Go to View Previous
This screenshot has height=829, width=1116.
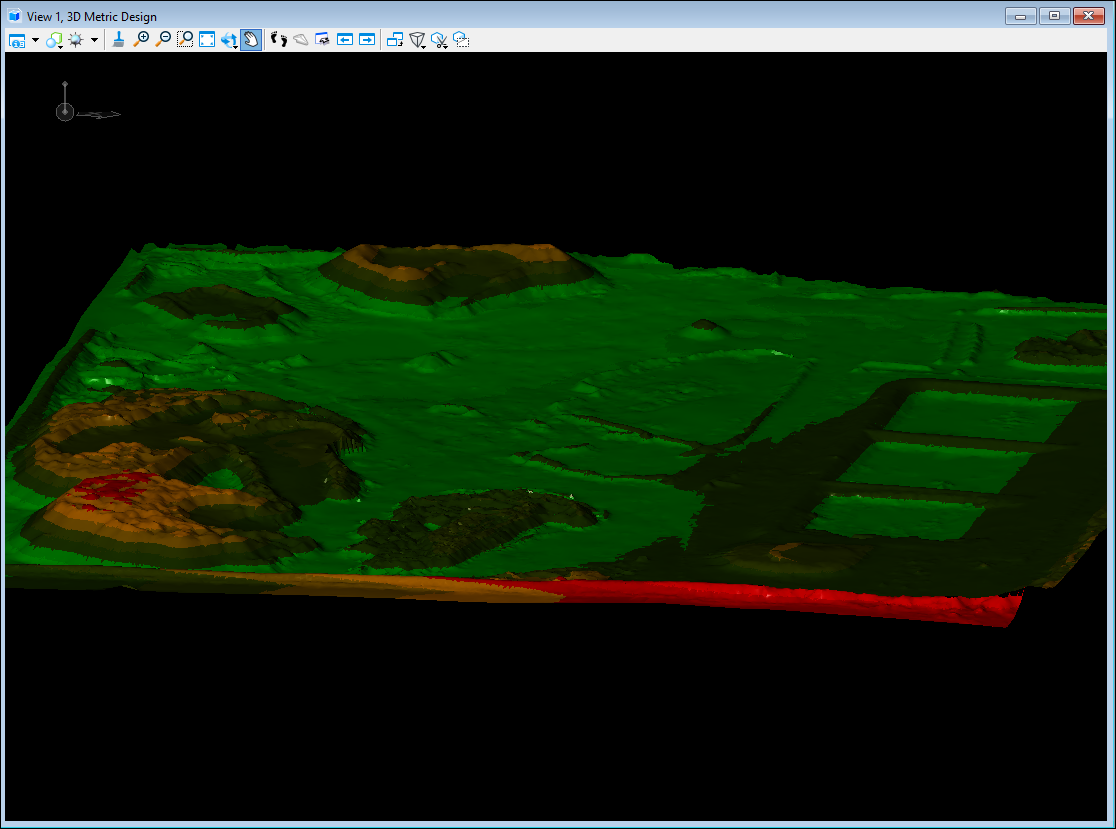(x=345, y=40)
